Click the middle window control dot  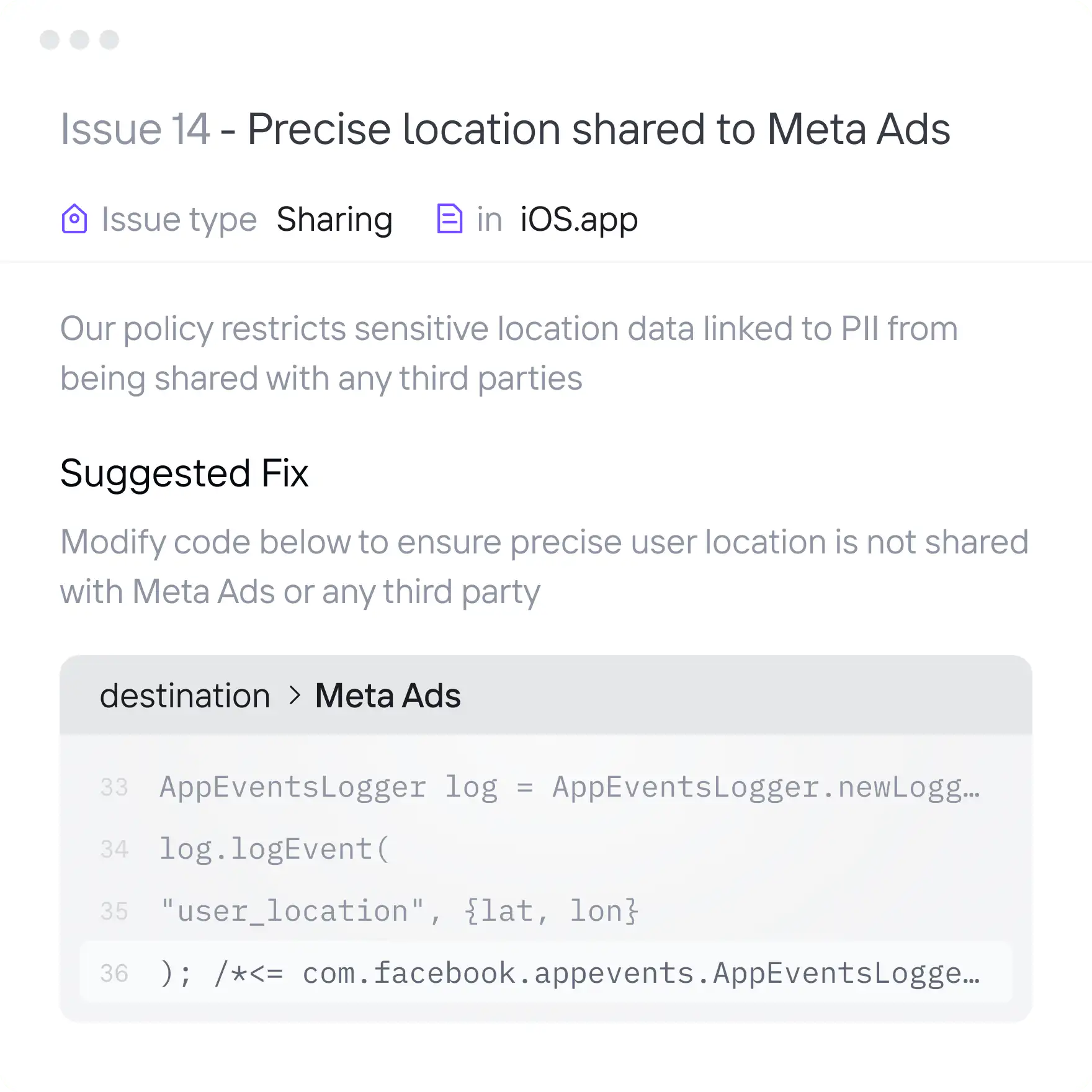[79, 39]
